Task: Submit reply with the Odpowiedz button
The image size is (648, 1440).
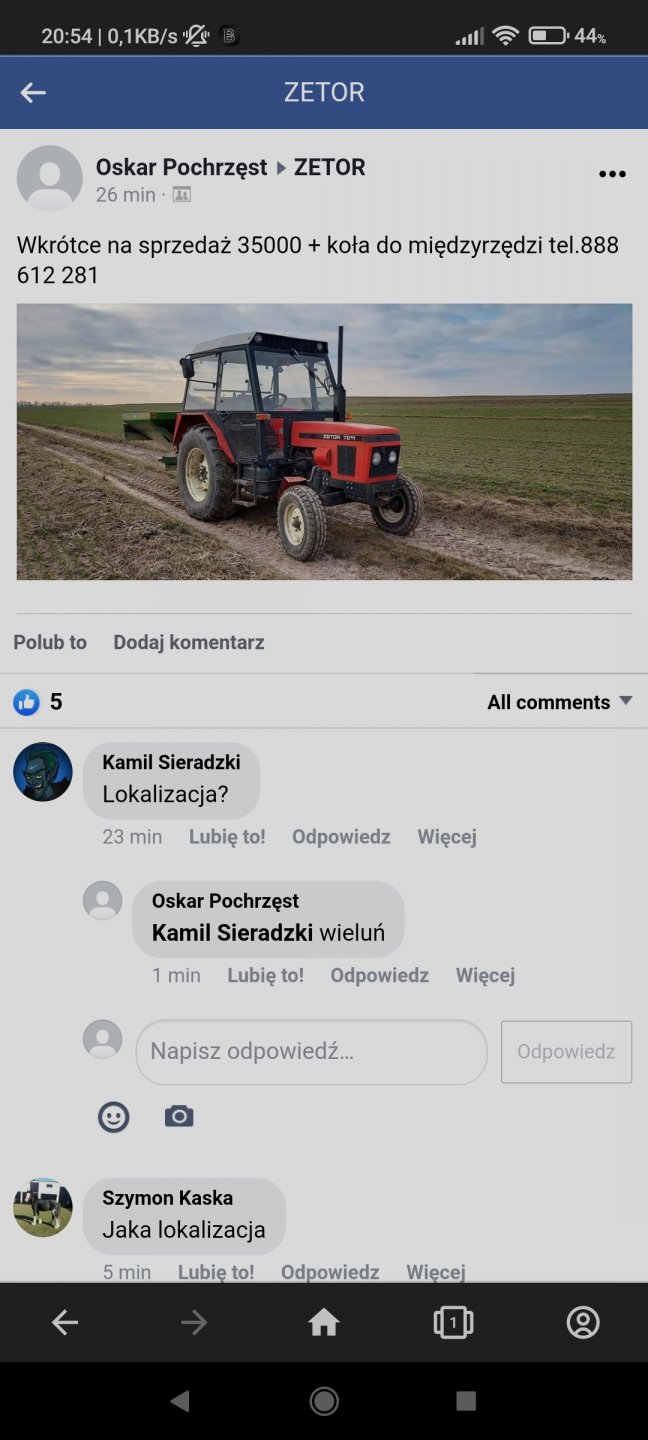Action: 566,1051
